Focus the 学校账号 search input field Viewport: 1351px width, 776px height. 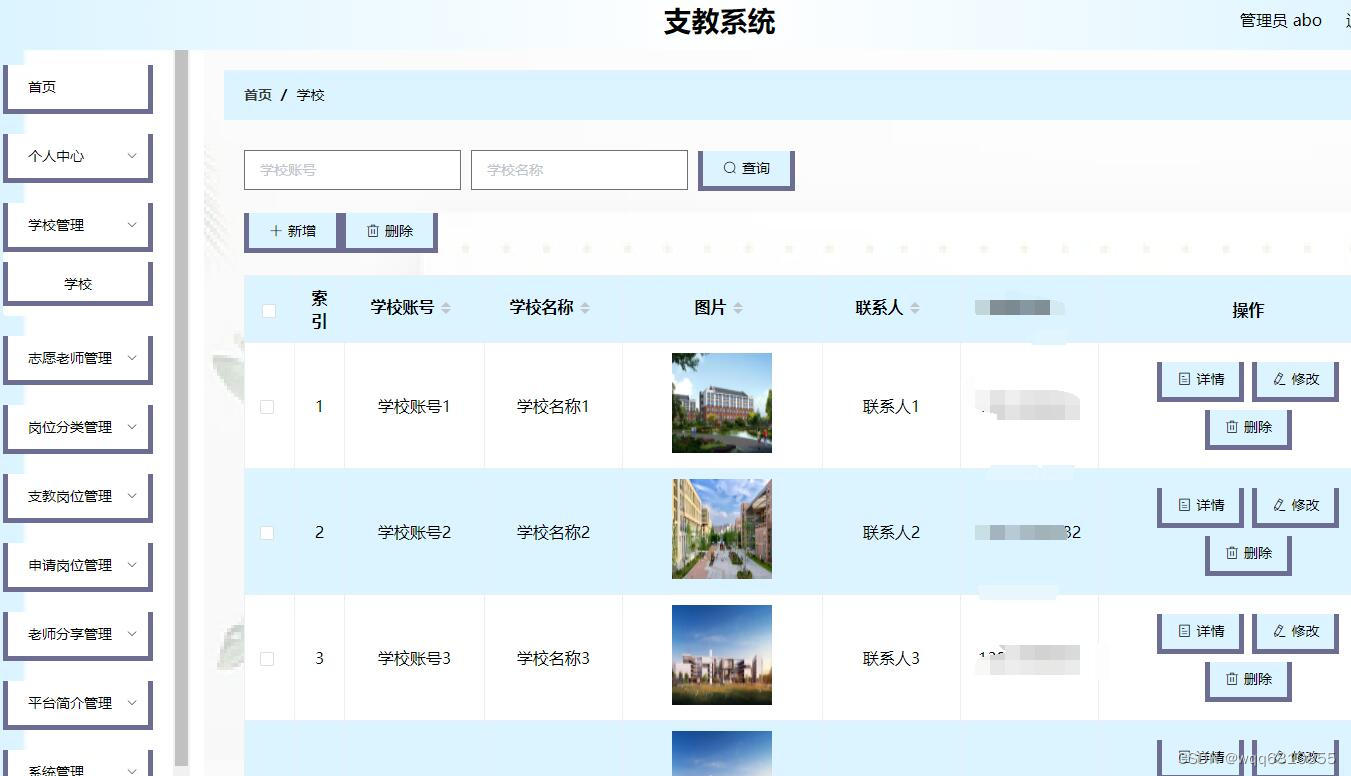click(352, 170)
